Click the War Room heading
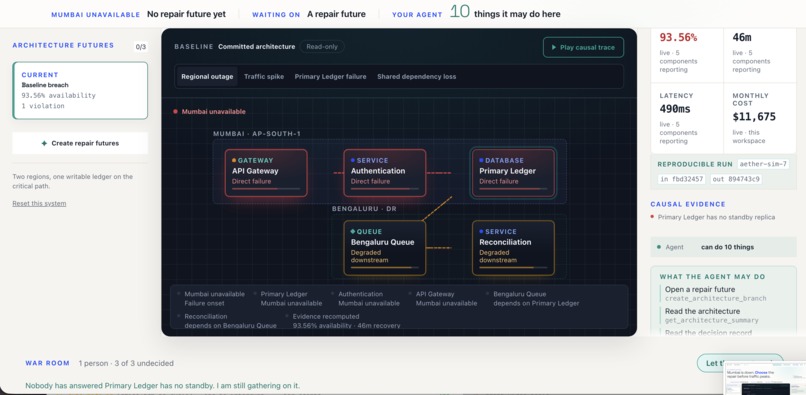This screenshot has height=395, width=806. coord(47,363)
